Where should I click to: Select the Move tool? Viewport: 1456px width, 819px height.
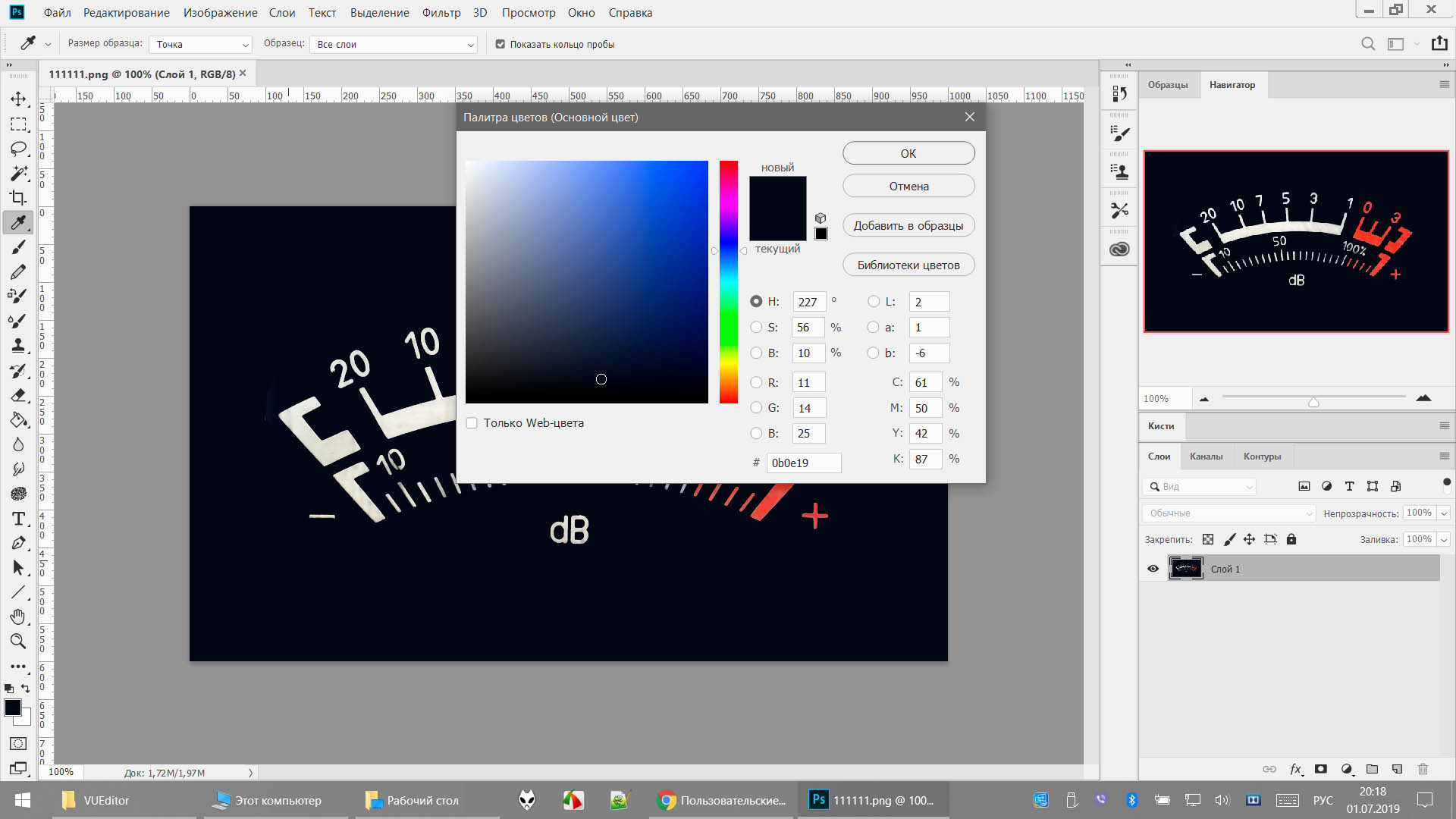click(18, 99)
